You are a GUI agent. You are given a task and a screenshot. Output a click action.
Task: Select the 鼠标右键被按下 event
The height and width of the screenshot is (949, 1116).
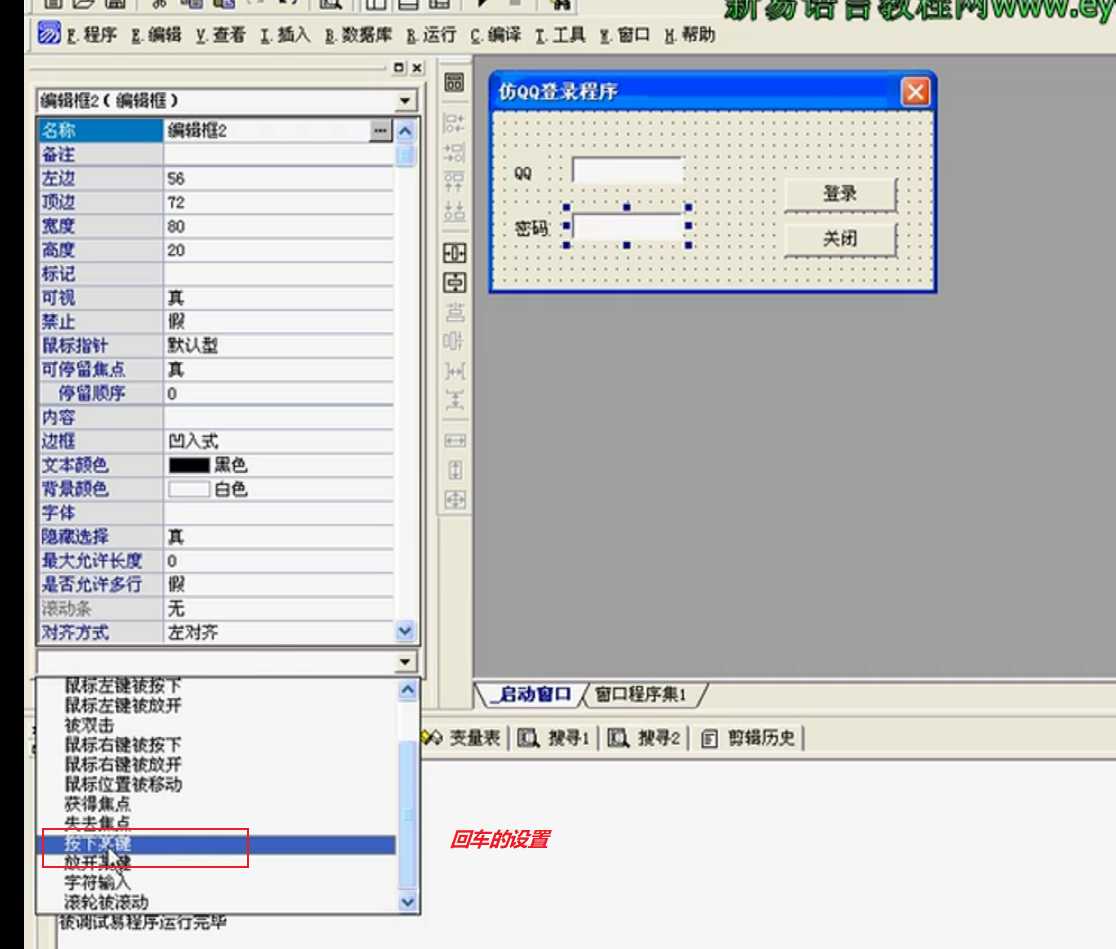coord(123,745)
